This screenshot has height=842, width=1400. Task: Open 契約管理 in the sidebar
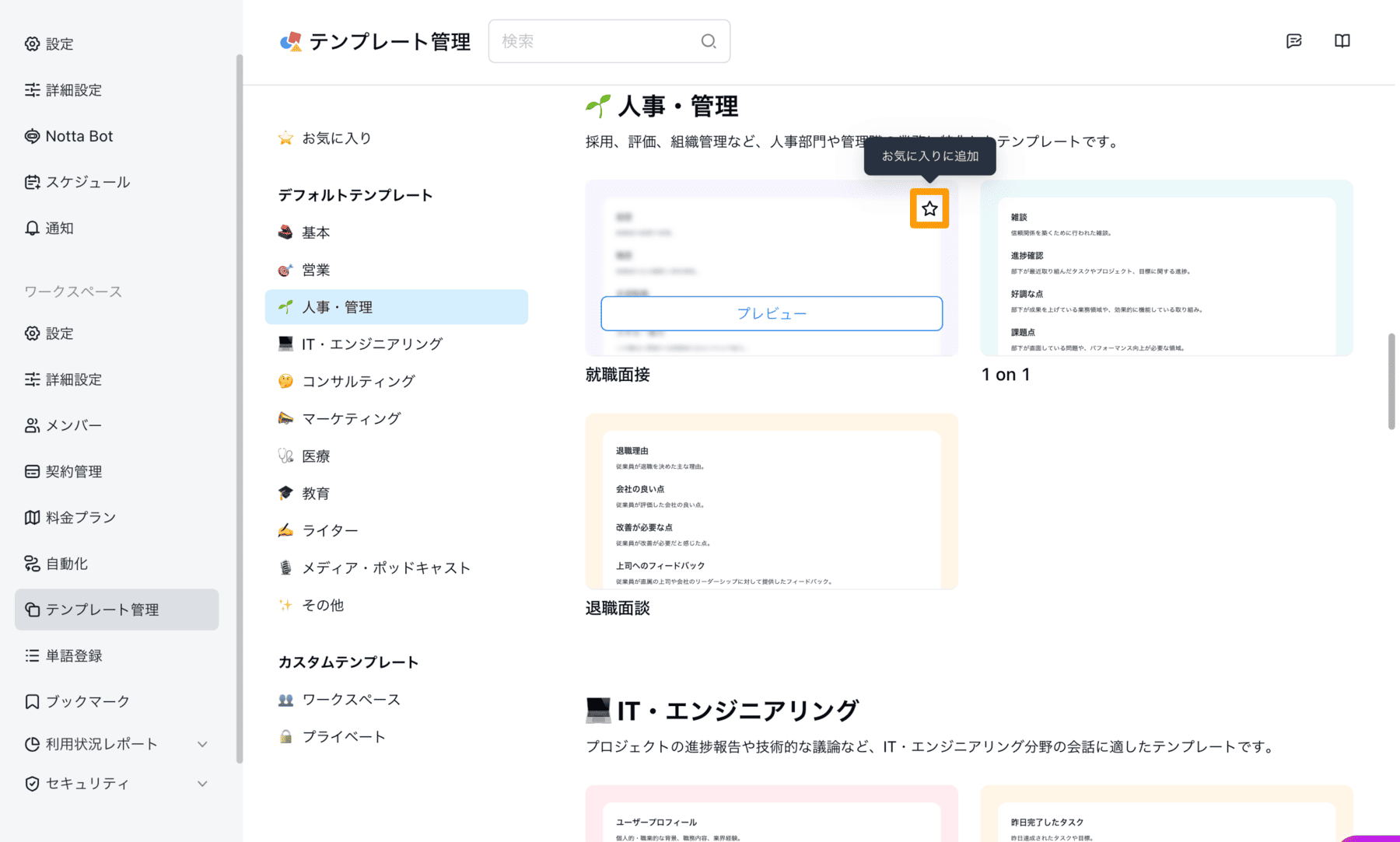117,471
